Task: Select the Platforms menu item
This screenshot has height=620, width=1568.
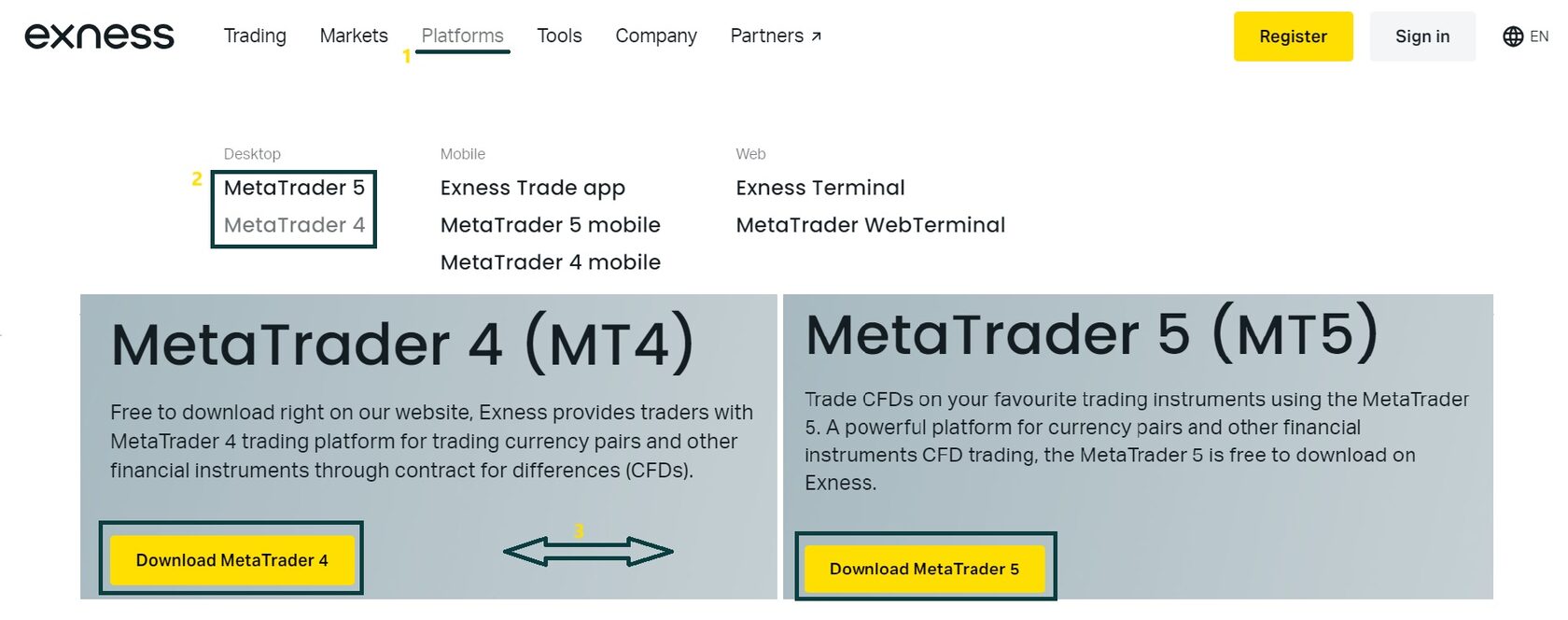Action: tap(462, 36)
